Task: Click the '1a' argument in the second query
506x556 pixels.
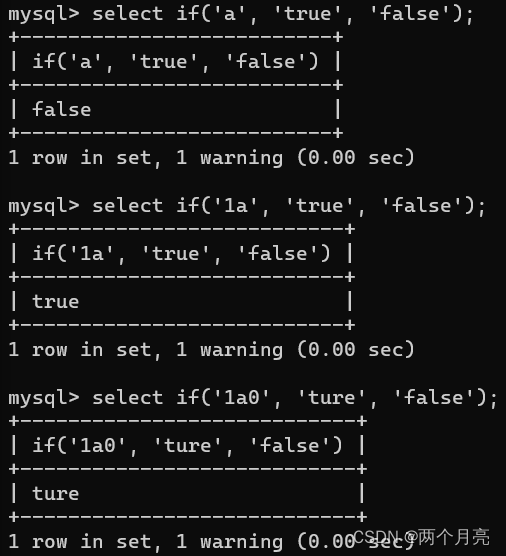Action: 235,206
